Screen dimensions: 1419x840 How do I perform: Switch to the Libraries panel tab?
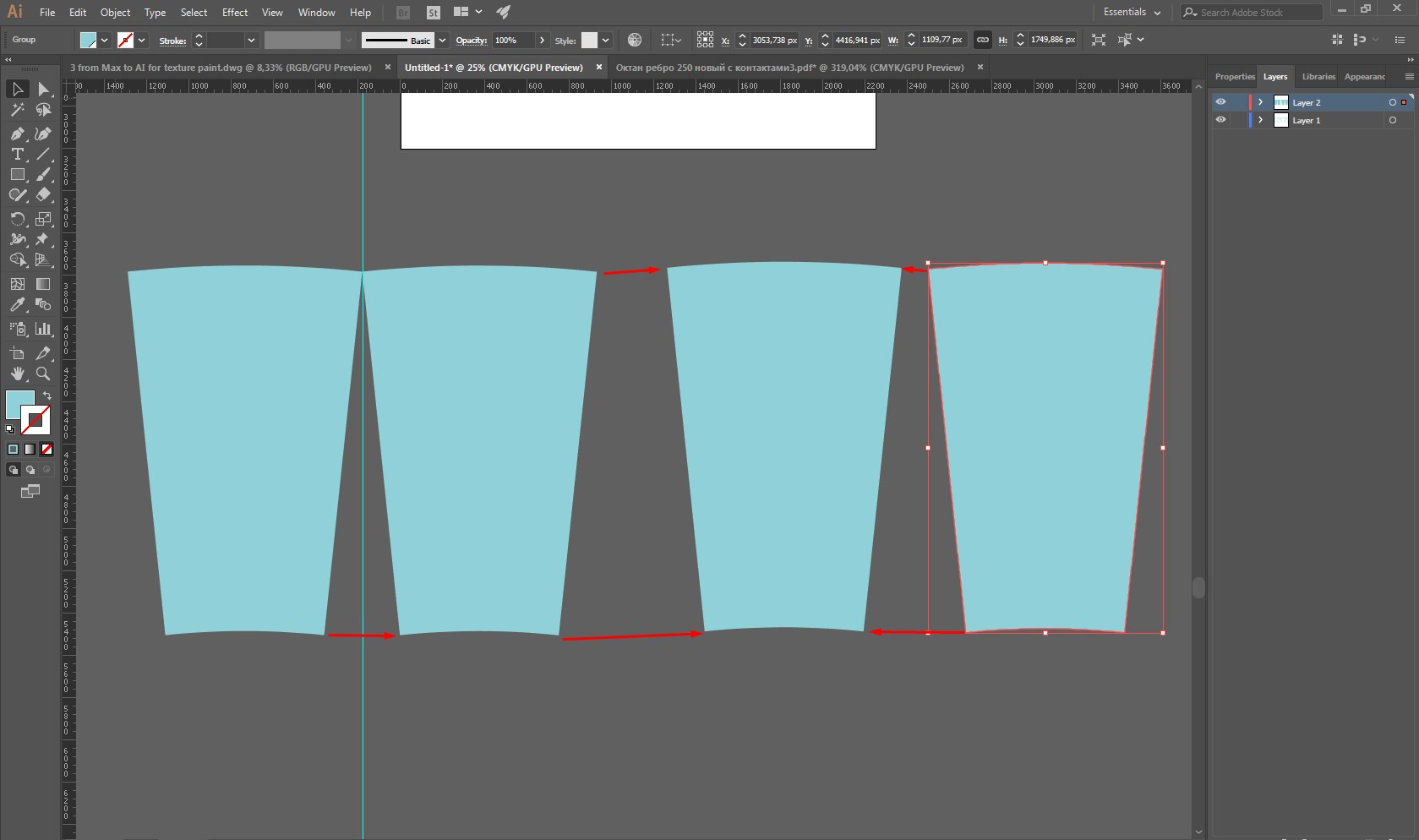click(x=1318, y=76)
